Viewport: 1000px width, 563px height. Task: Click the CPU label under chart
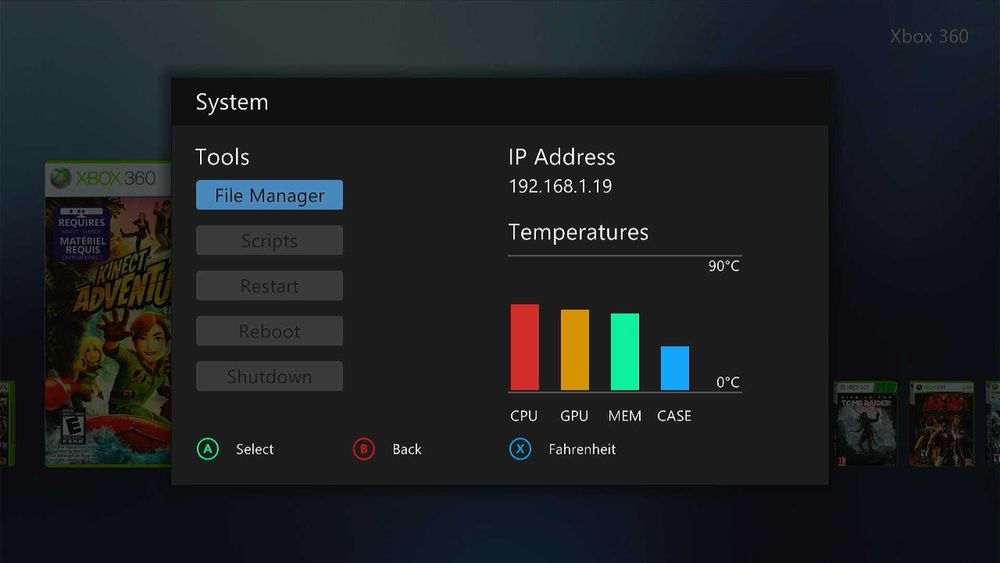pos(524,416)
